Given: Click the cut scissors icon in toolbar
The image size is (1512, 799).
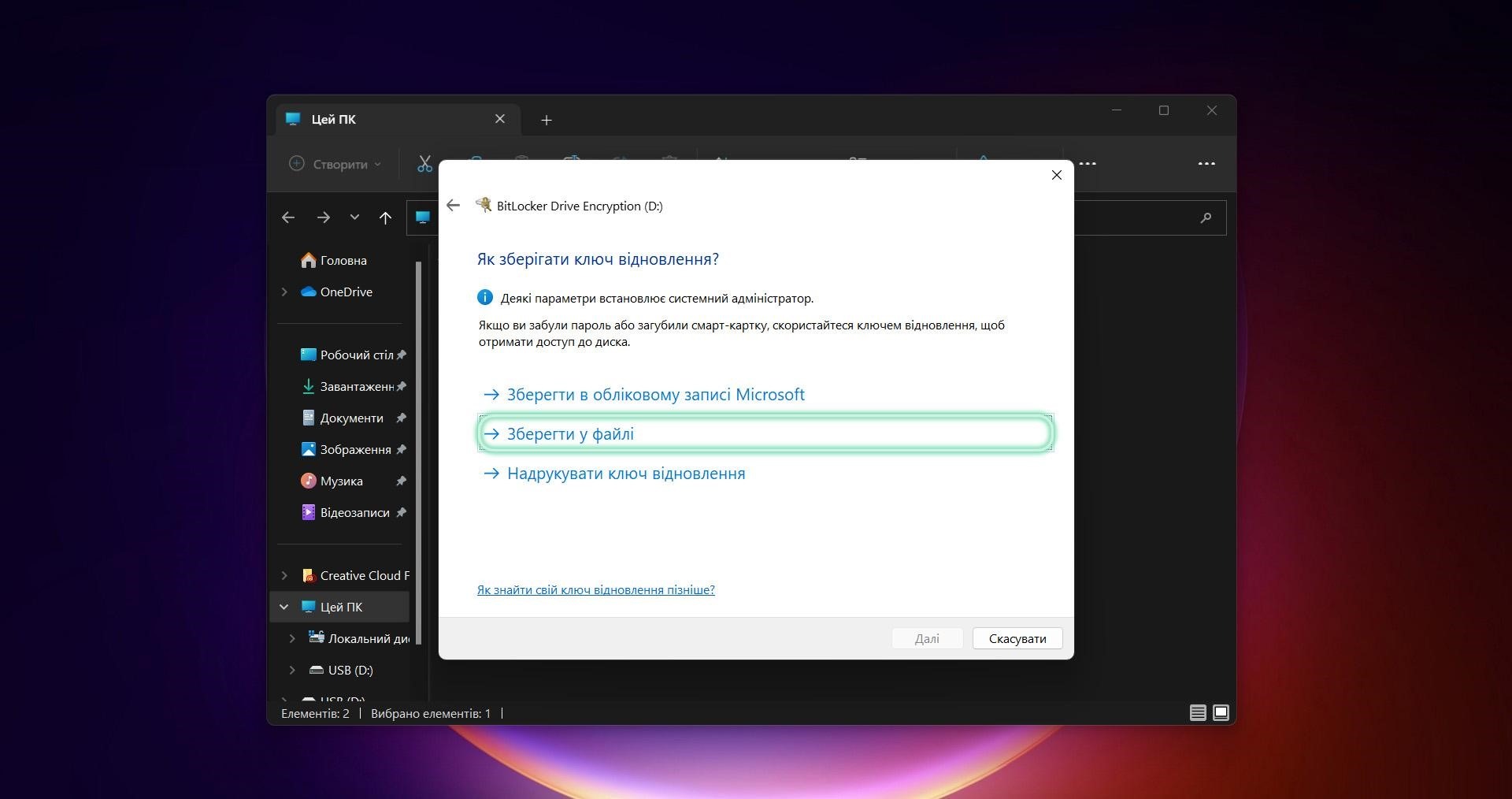Looking at the screenshot, I should [x=424, y=164].
